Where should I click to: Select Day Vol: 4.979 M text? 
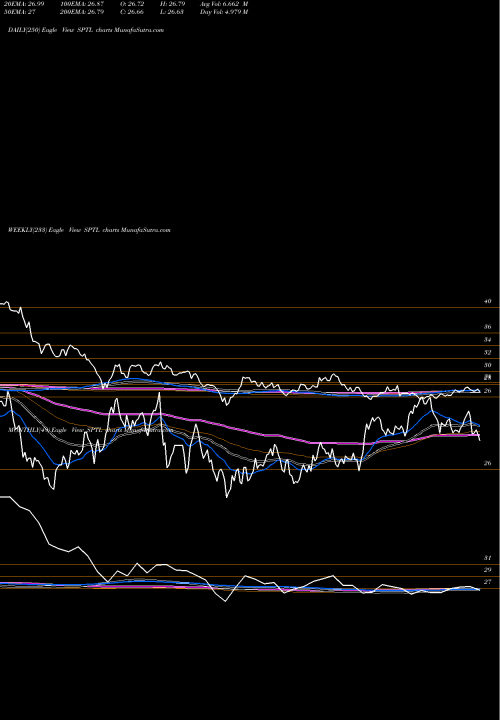[x=224, y=12]
